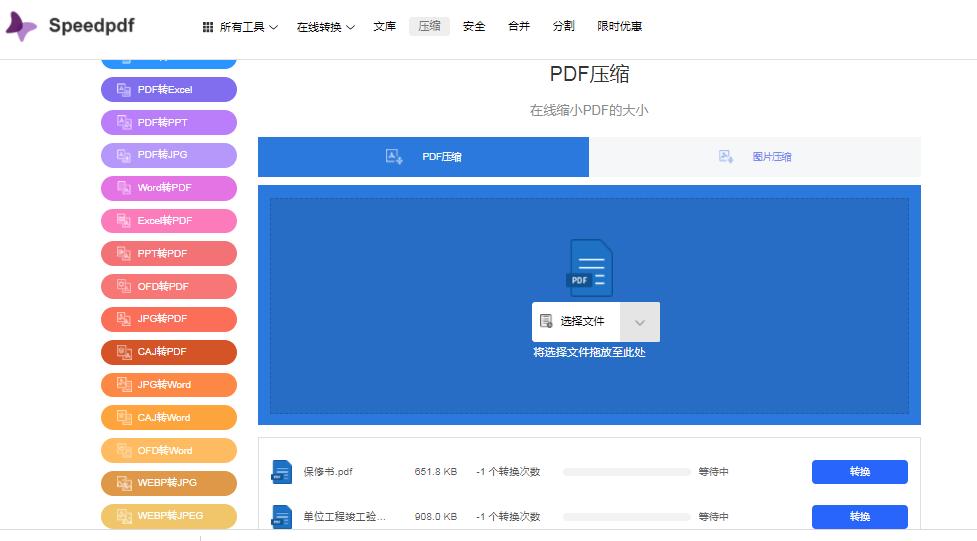The height and width of the screenshot is (541, 977).
Task: Click the Excel转PDF sidebar icon
Action: coord(124,221)
